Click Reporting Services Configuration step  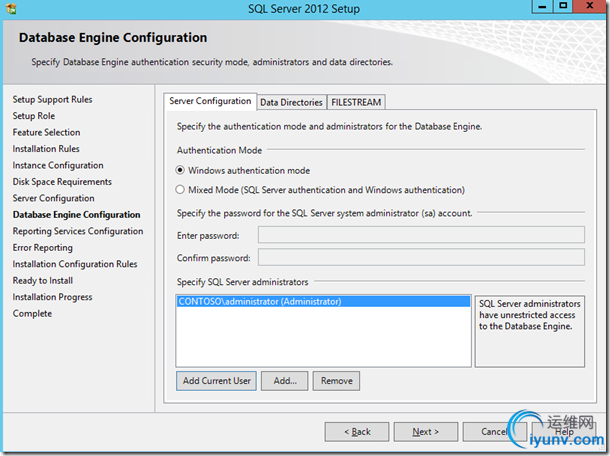click(78, 231)
